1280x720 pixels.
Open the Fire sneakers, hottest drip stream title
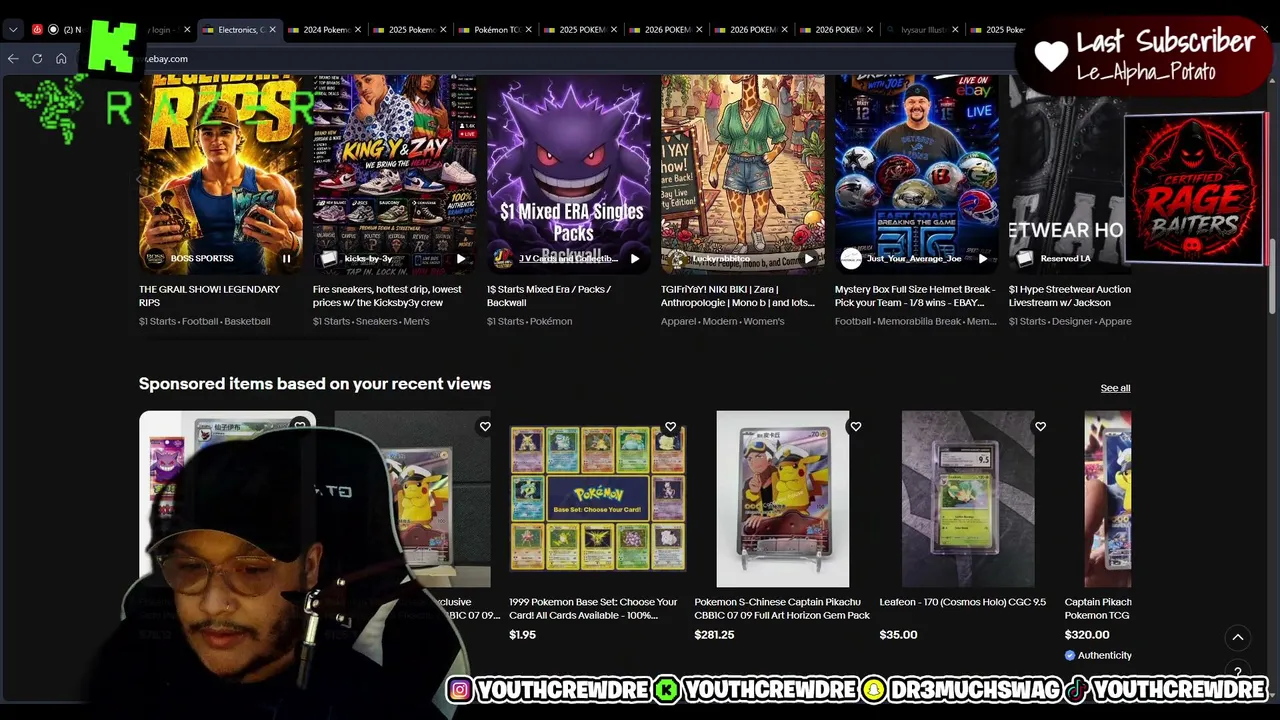(x=387, y=296)
